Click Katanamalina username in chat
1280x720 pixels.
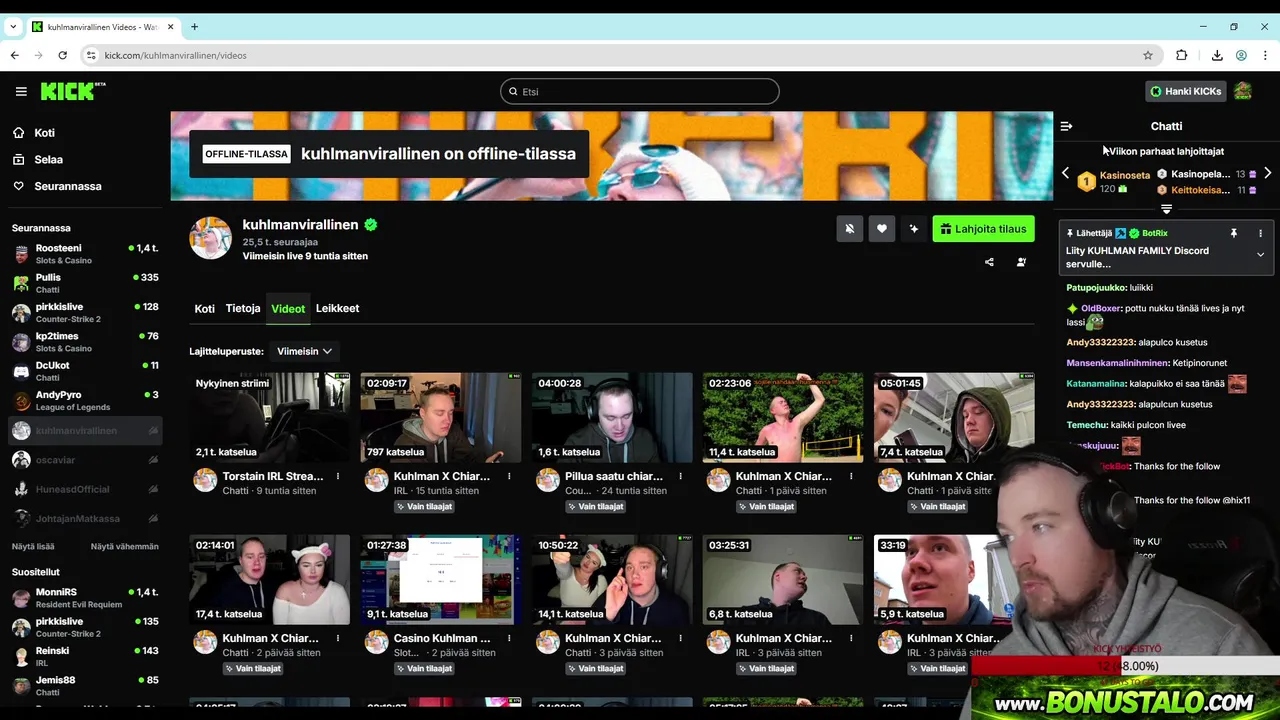[1096, 383]
